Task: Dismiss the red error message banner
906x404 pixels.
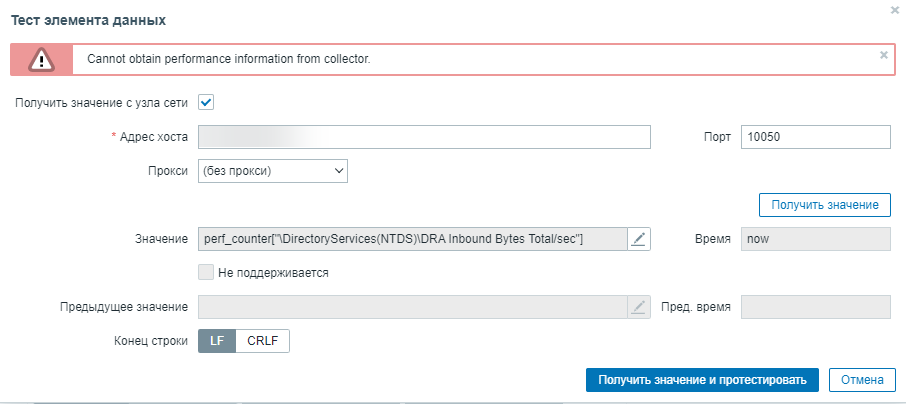Action: pos(883,55)
